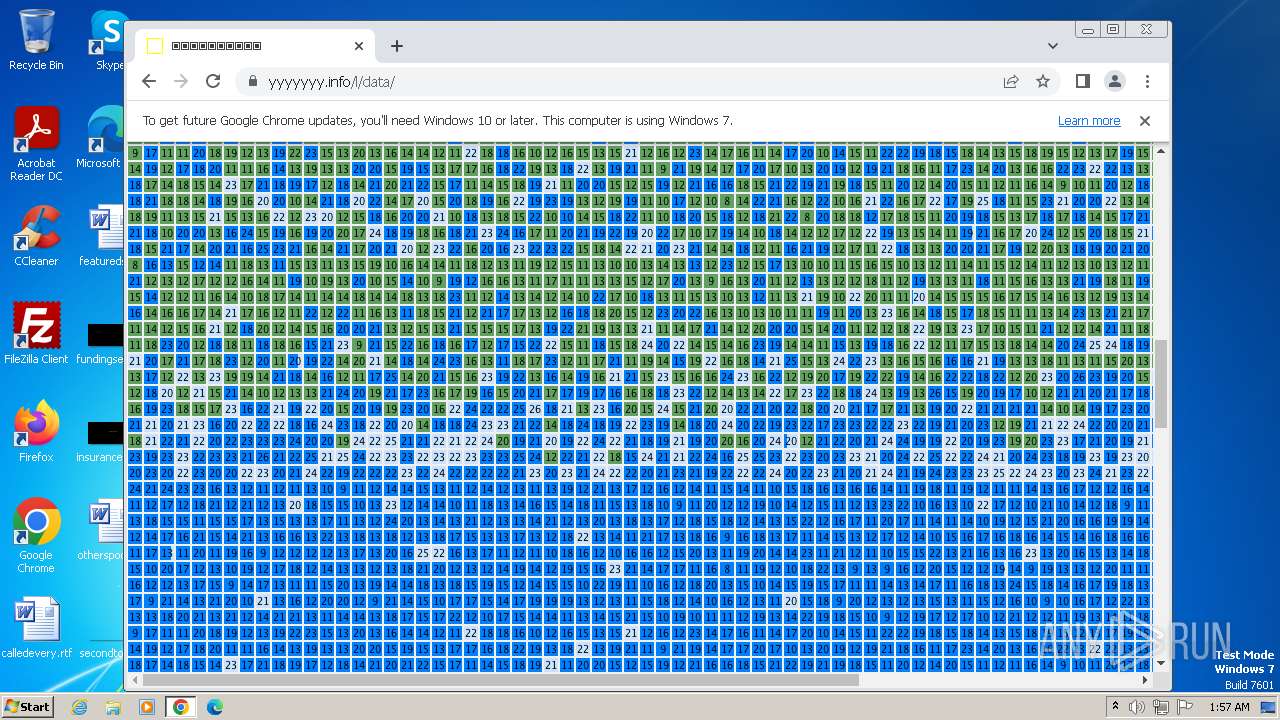1280x720 pixels.
Task: Click vertical scrollbar down arrow
Action: click(1161, 663)
